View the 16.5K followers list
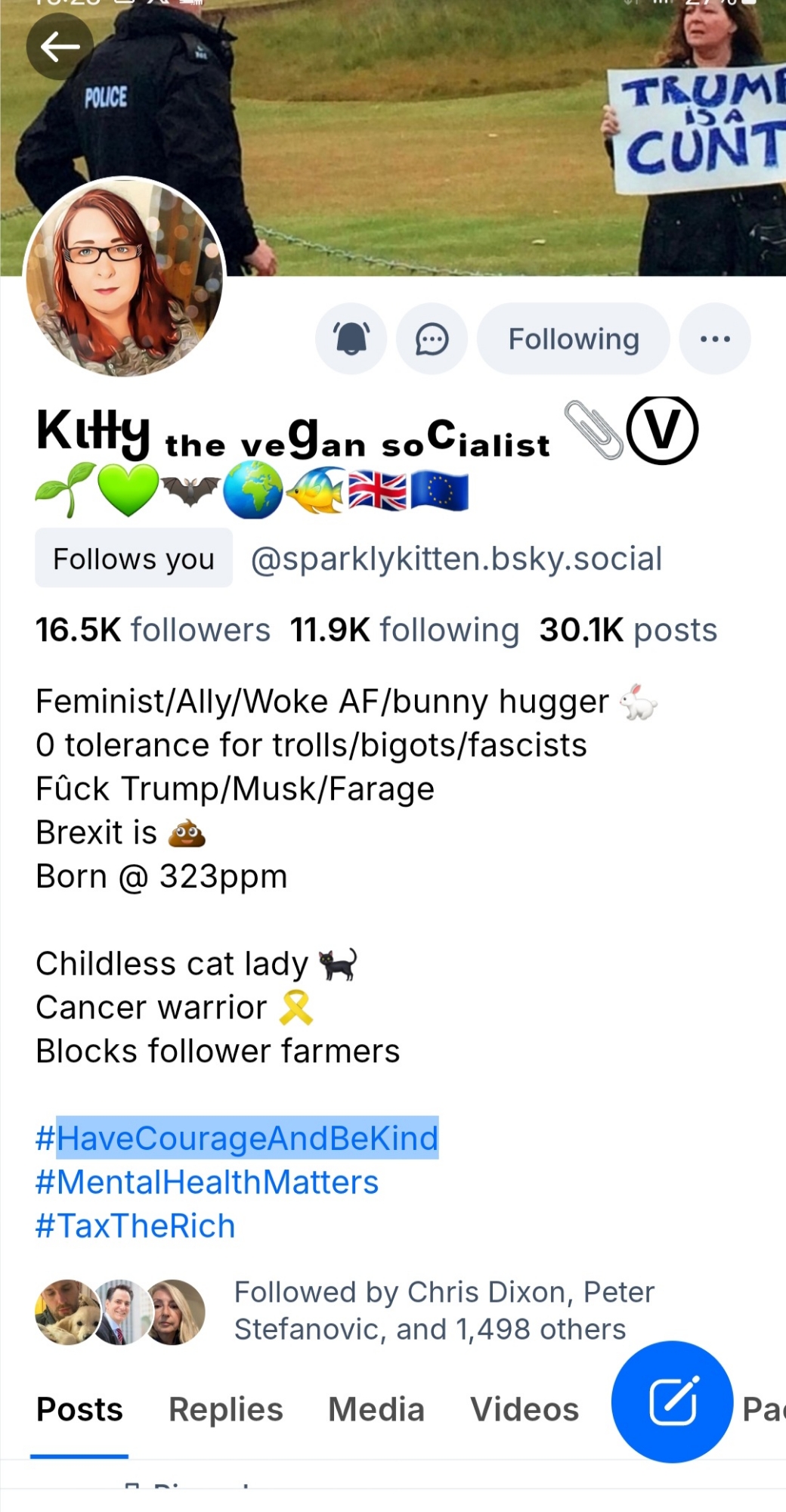The width and height of the screenshot is (786, 1512). tap(153, 630)
